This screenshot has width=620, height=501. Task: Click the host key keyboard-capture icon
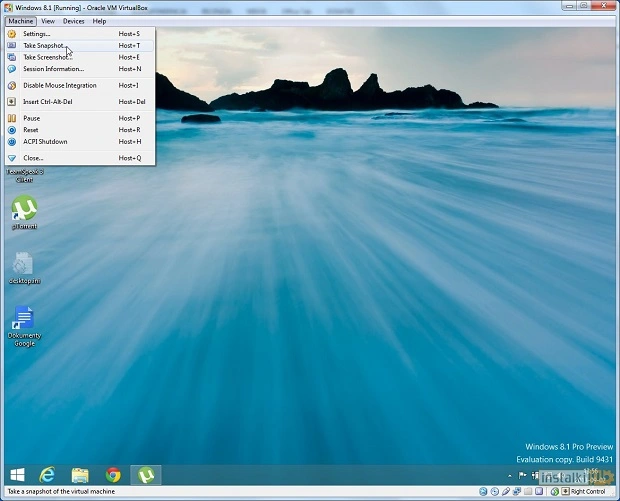click(x=565, y=492)
